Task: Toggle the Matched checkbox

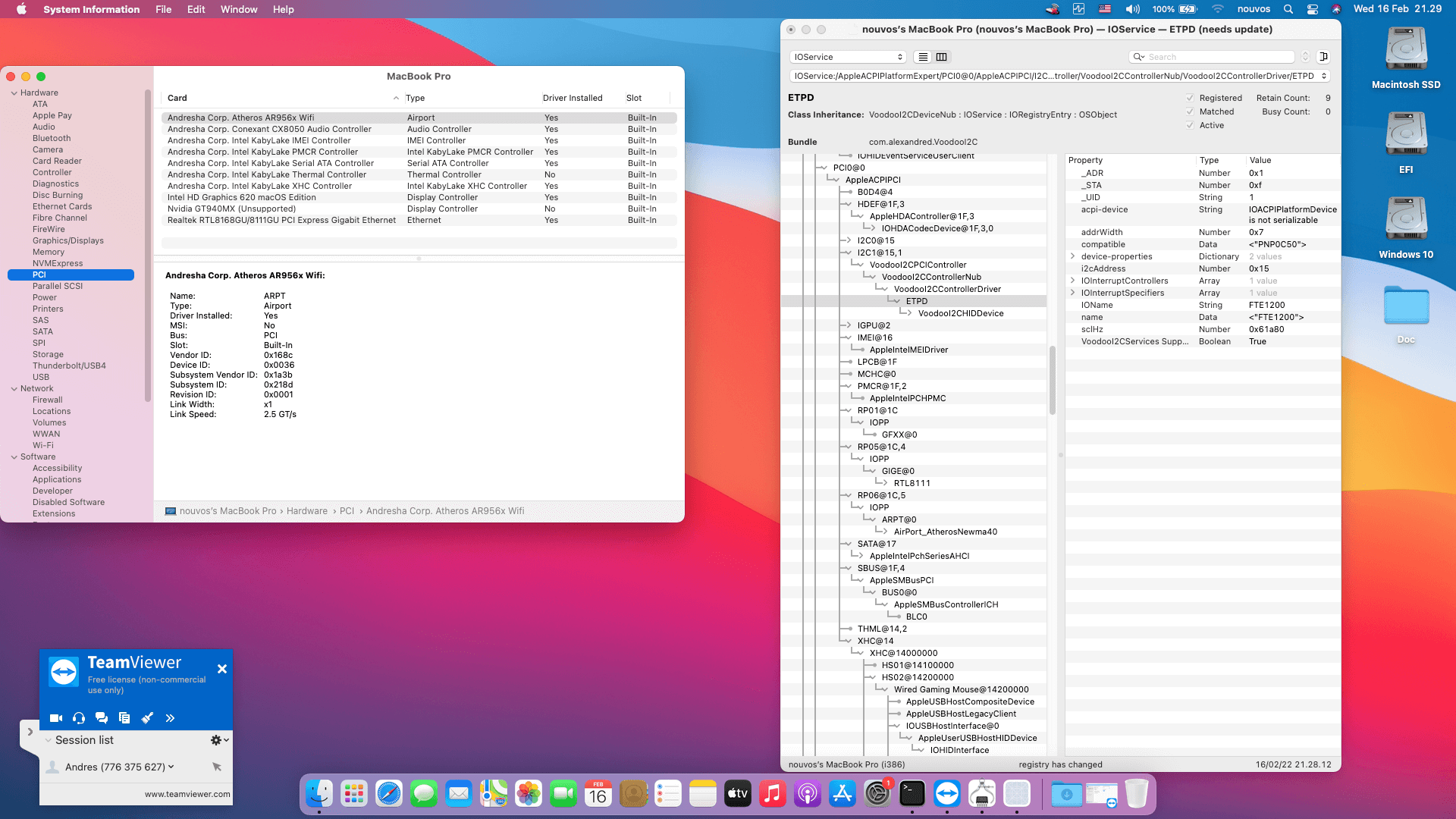Action: 1190,111
